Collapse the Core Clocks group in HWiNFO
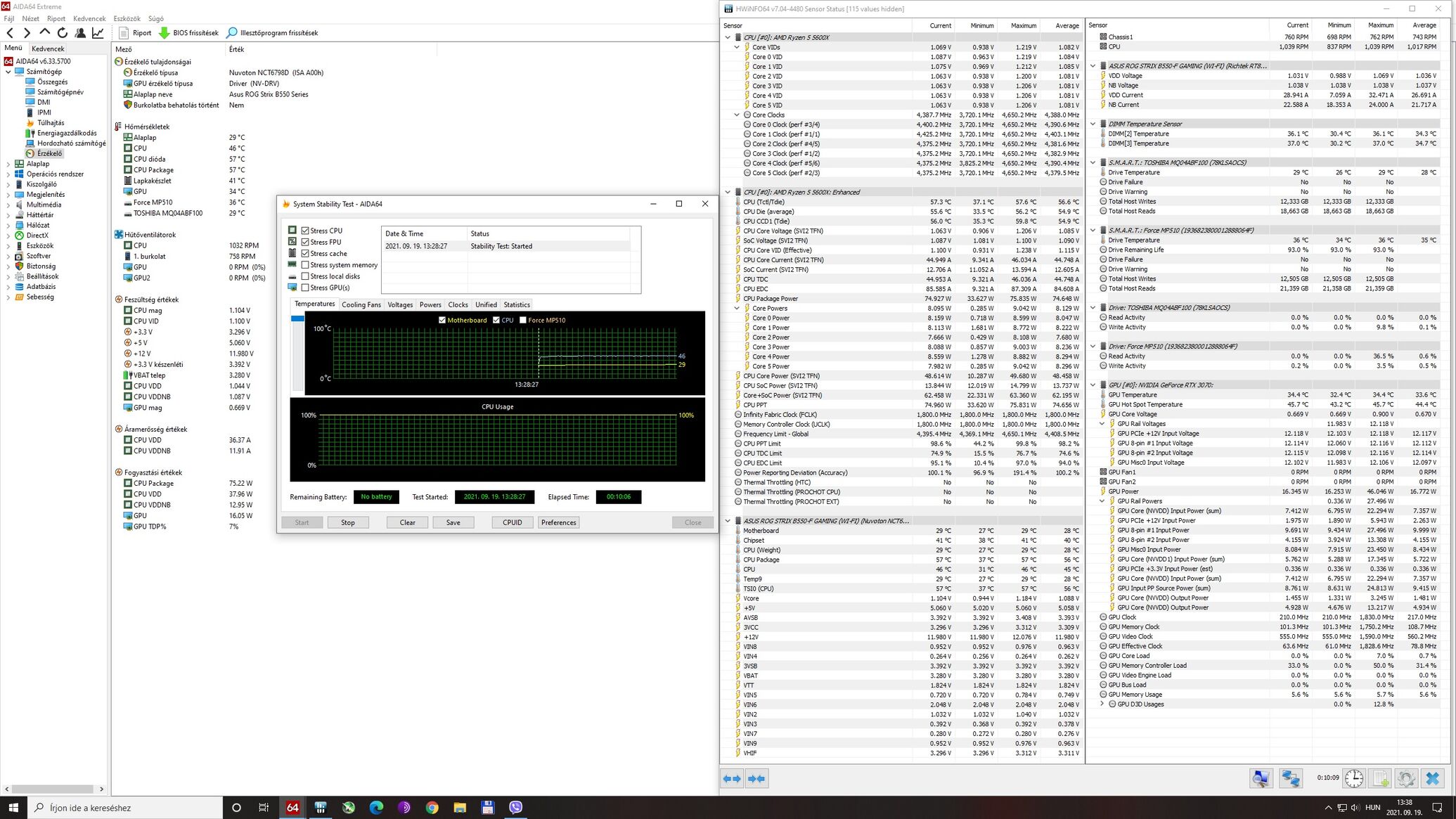1456x819 pixels. coord(737,115)
